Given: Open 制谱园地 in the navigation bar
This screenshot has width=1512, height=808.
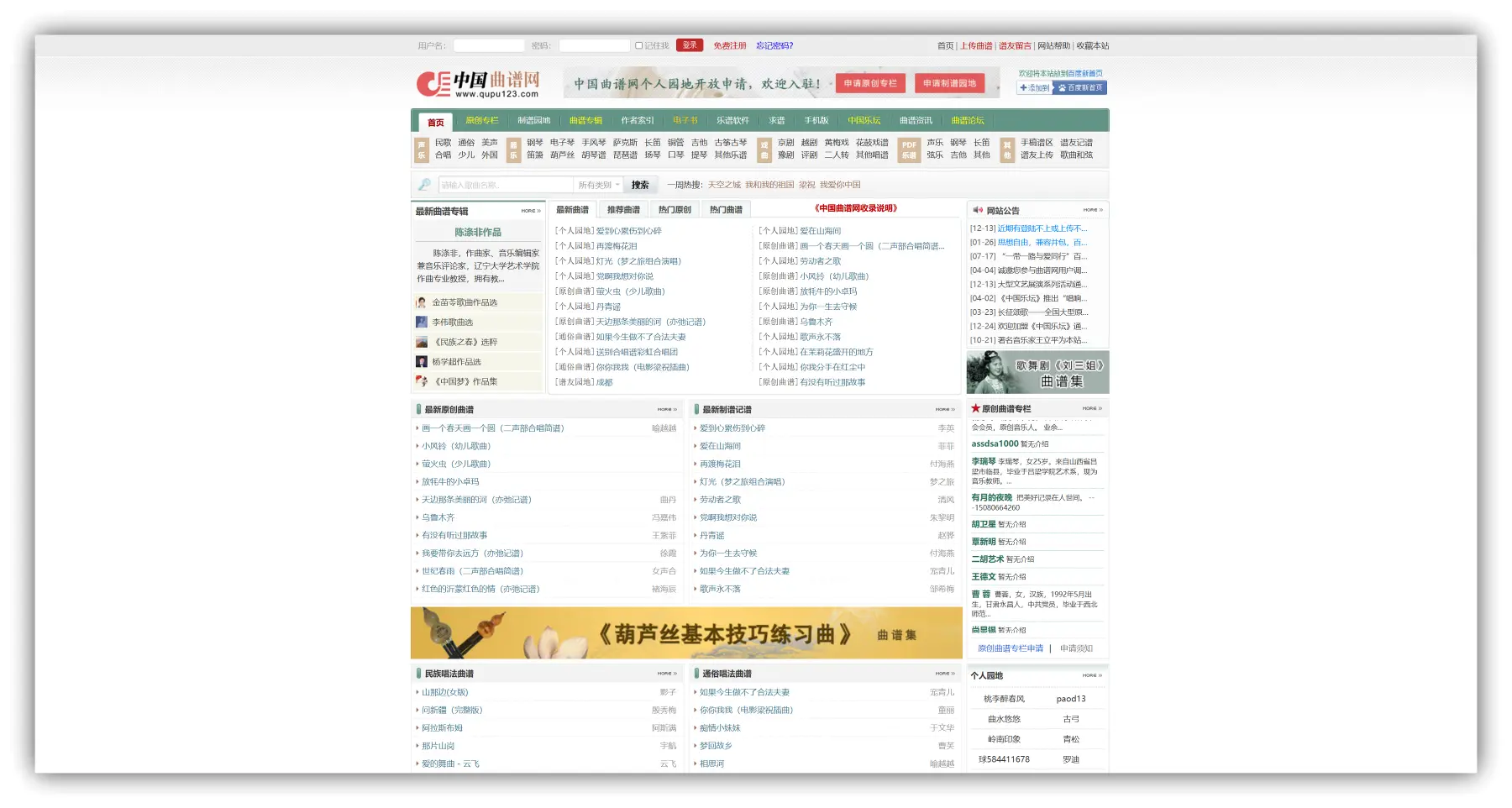Looking at the screenshot, I should tap(533, 121).
